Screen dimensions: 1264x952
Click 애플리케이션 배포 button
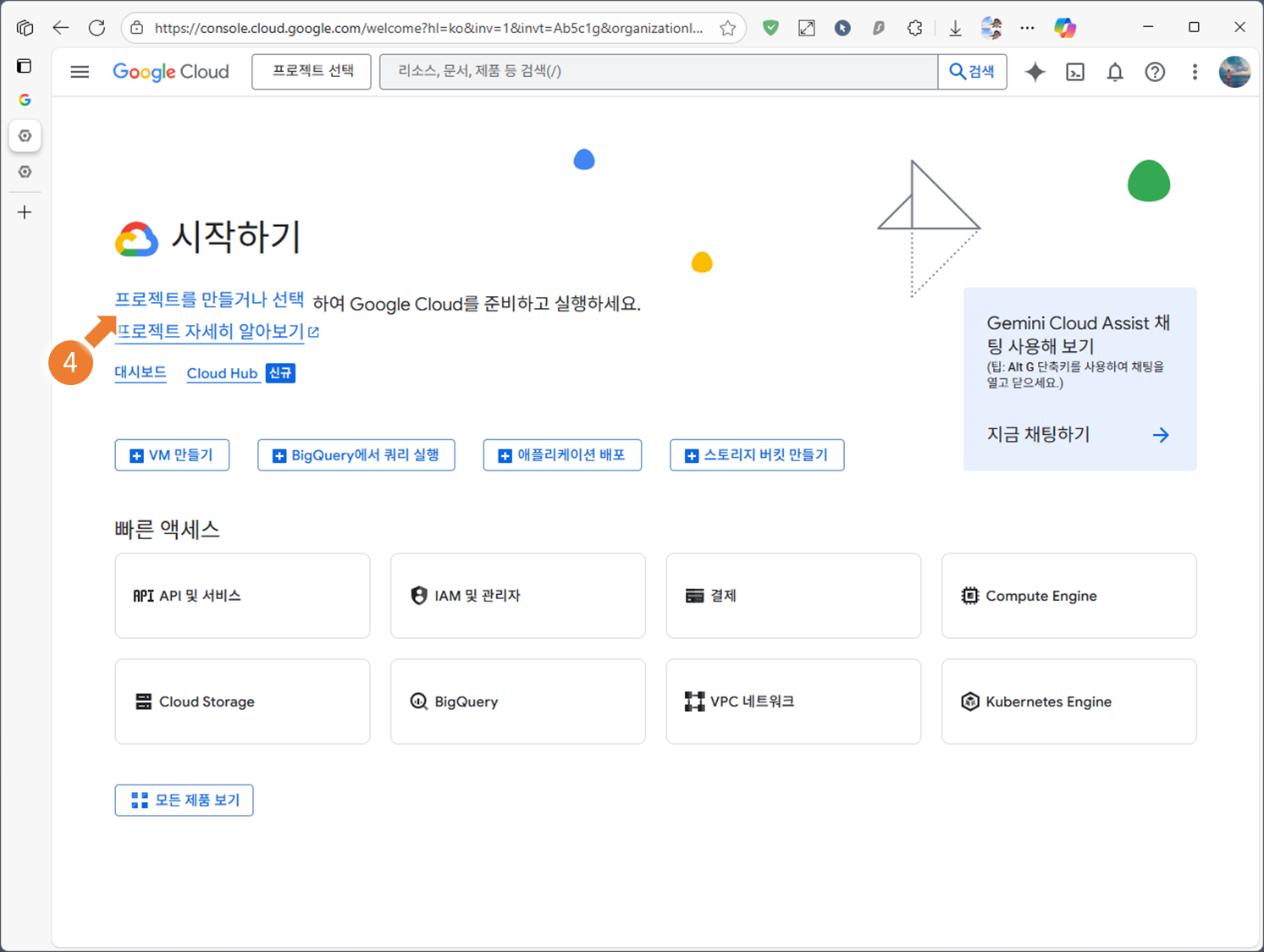pyautogui.click(x=562, y=455)
